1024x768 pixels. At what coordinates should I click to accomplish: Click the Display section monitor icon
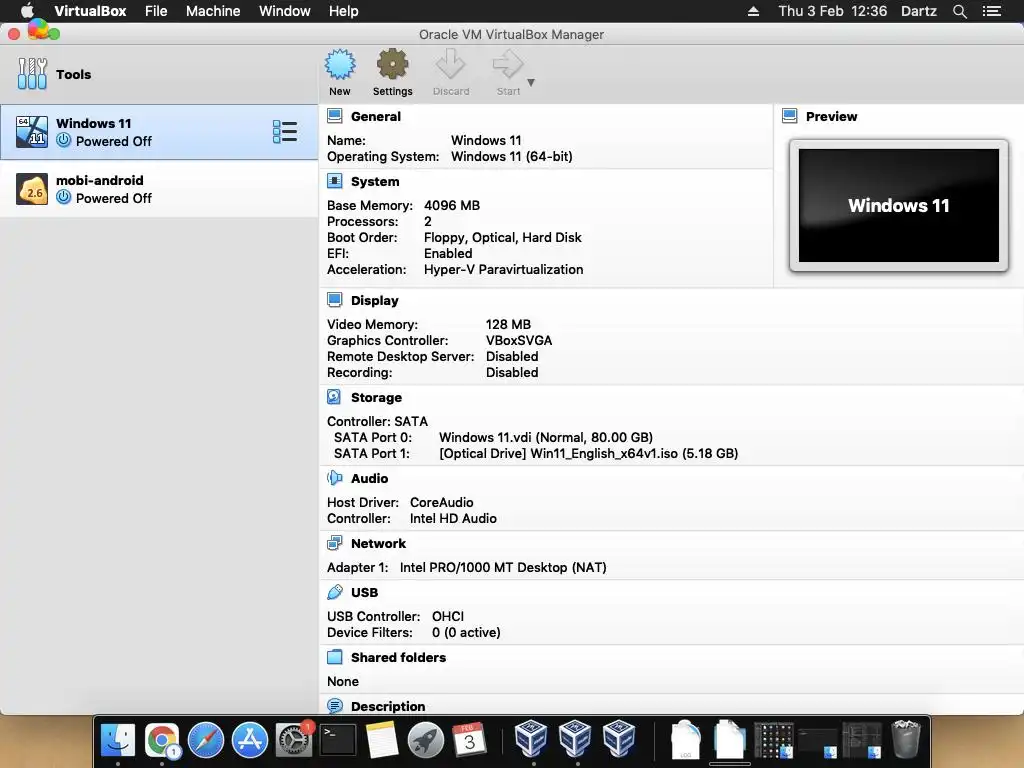point(334,300)
